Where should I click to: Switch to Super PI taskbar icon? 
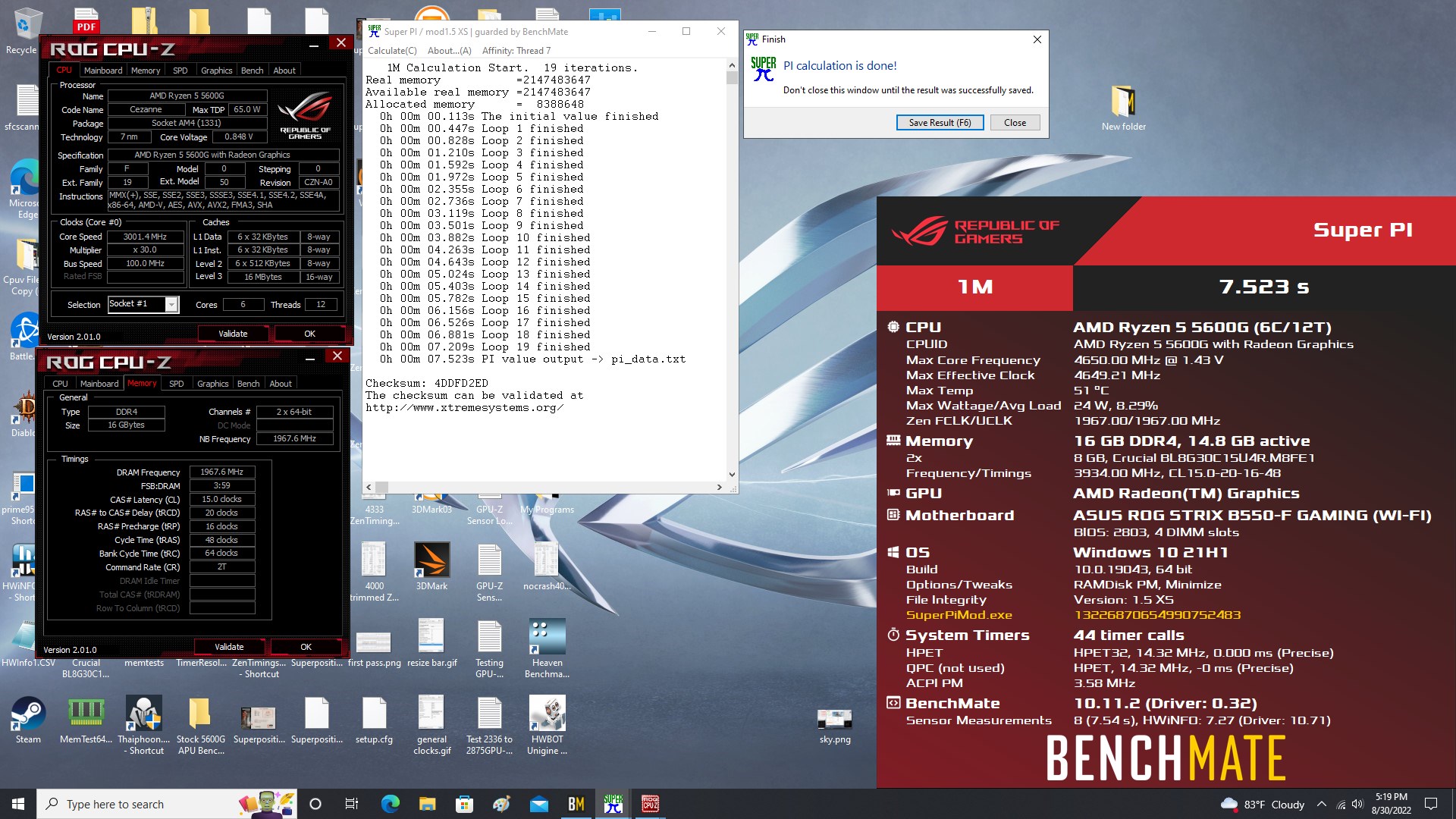(x=613, y=804)
